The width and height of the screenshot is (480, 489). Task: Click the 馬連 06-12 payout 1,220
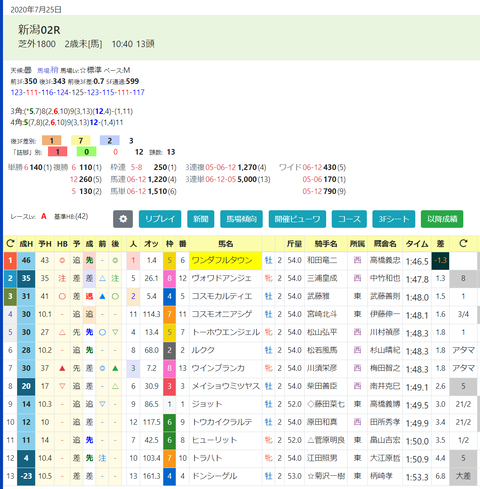pyautogui.click(x=157, y=179)
